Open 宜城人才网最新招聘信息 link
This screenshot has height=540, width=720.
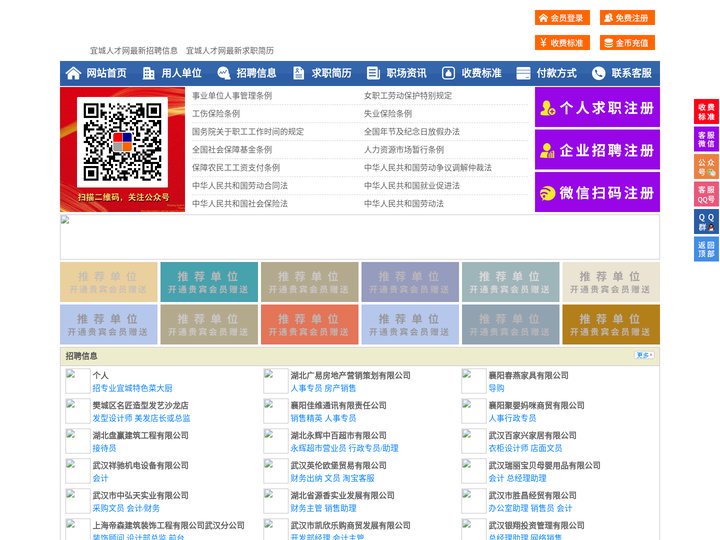tap(134, 51)
